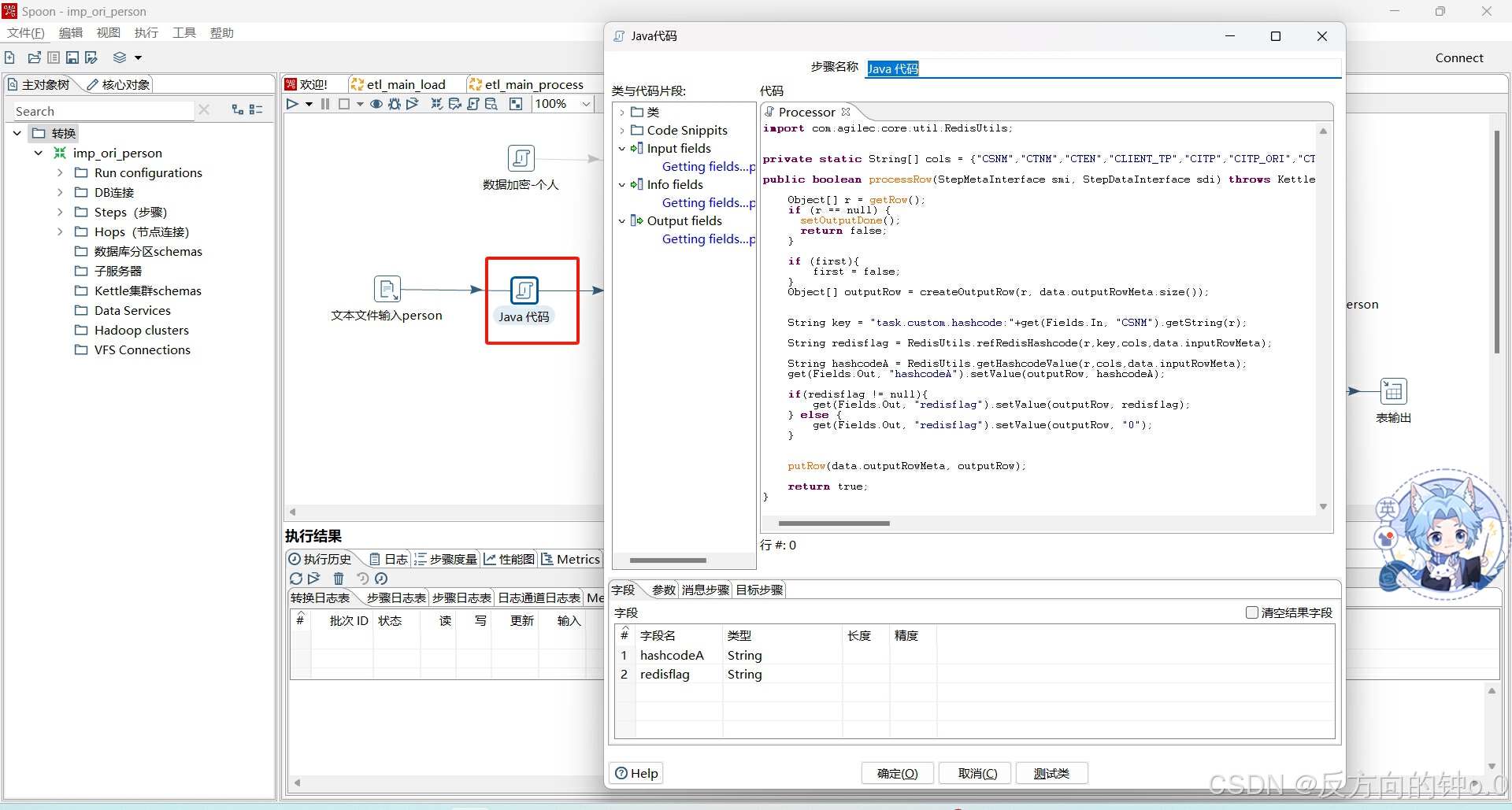Expand the Hops (节点连接) folder
Viewport: 1512px width, 810px height.
[60, 231]
